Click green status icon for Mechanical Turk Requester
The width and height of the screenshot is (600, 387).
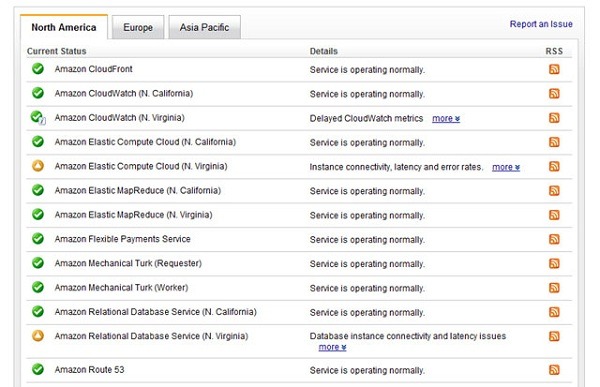click(38, 263)
